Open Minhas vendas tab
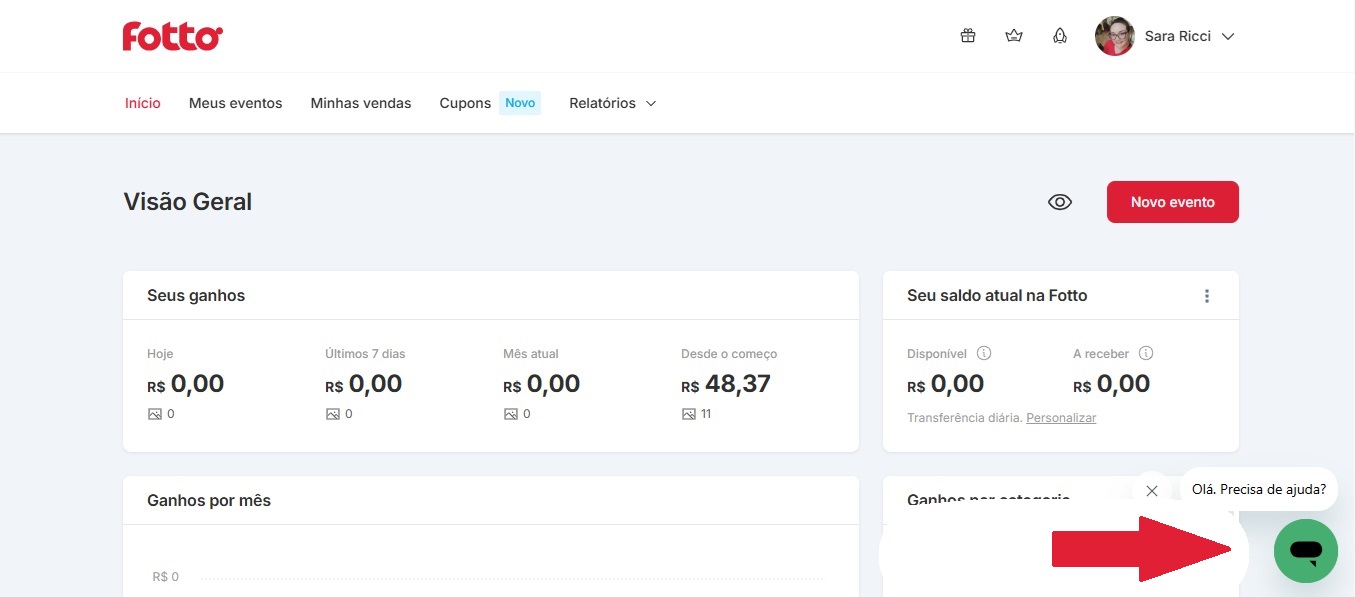1355x597 pixels. [x=361, y=103]
